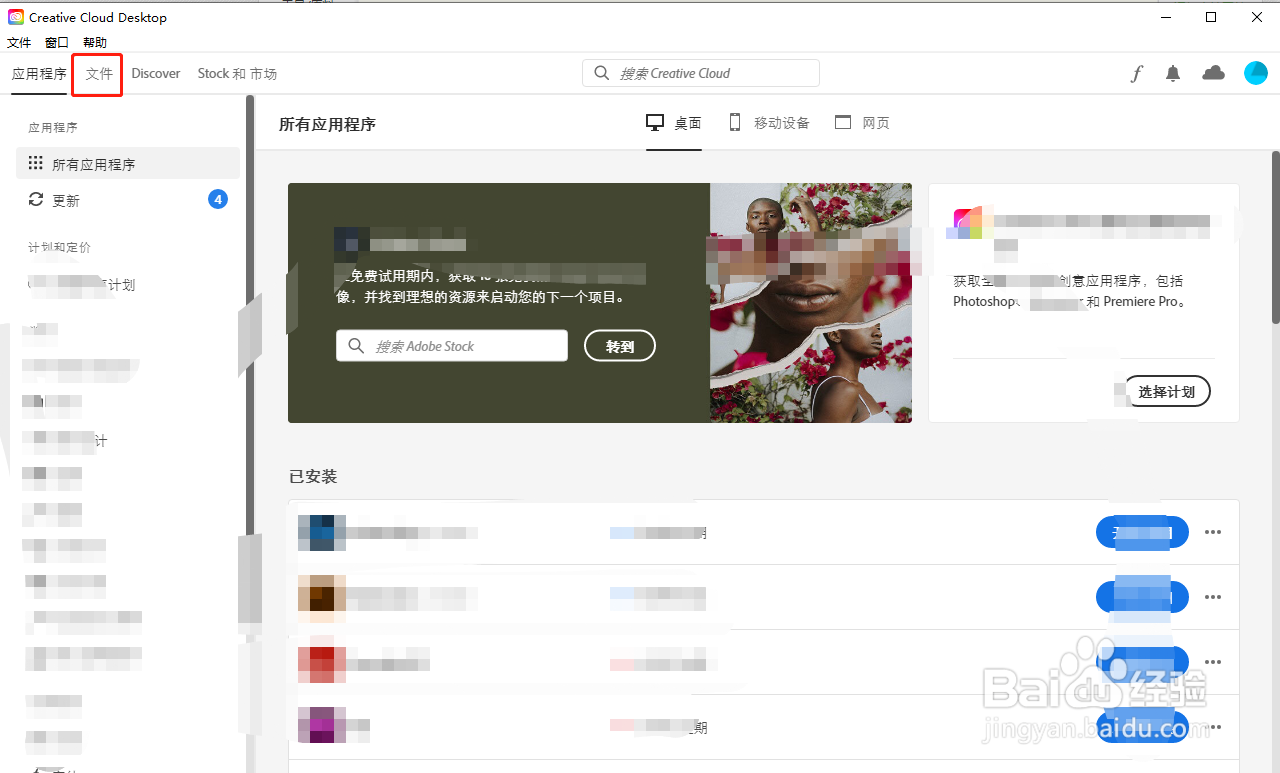This screenshot has width=1280, height=773.
Task: Click the main content vertical scrollbar
Action: click(x=1275, y=237)
